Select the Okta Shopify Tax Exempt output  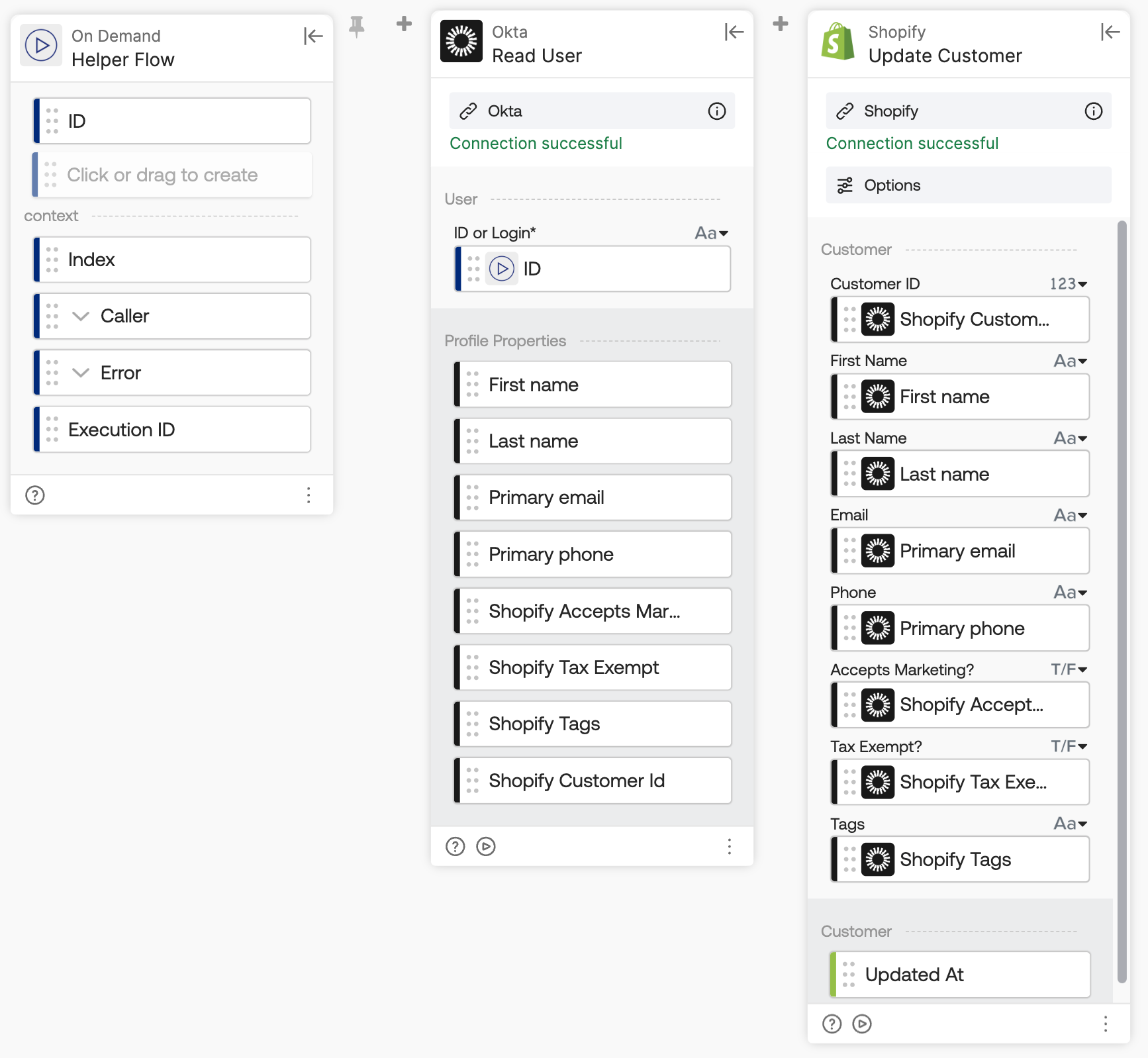[593, 667]
